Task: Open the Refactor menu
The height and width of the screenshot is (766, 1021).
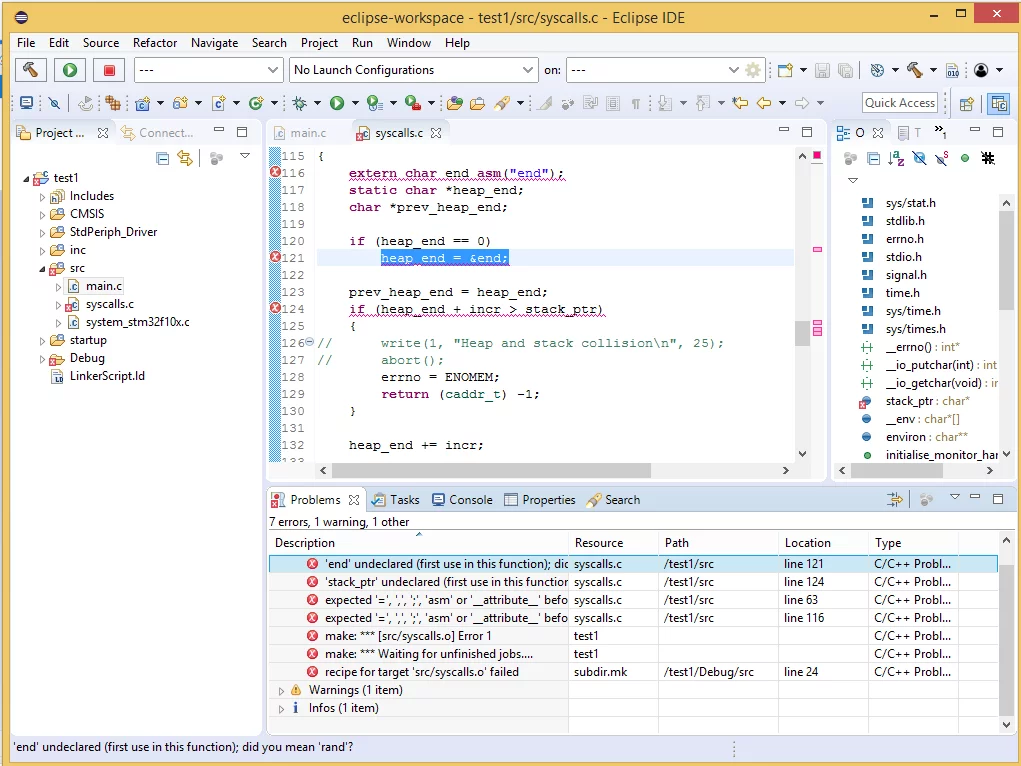Action: click(x=155, y=43)
